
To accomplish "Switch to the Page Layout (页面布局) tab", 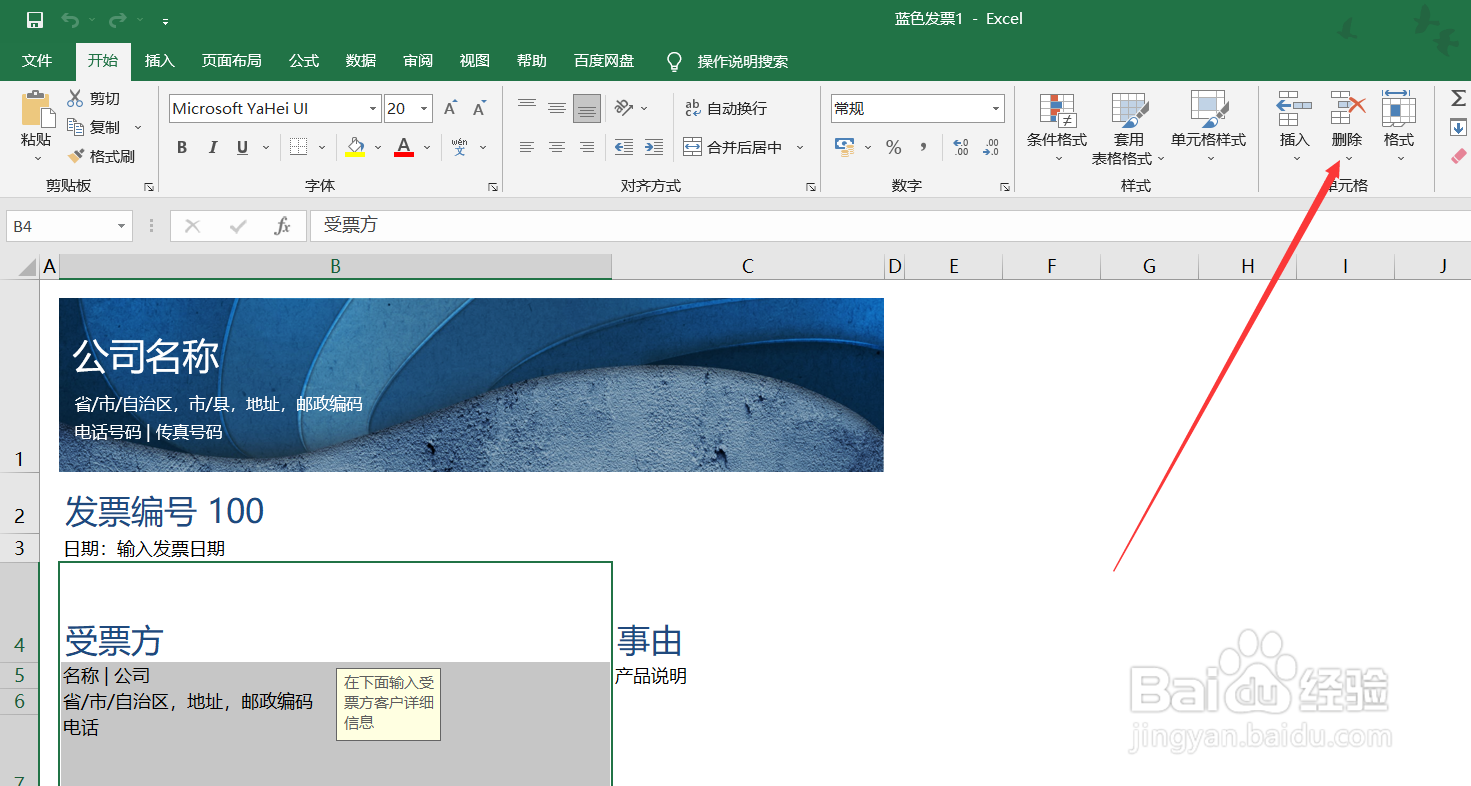I will (231, 61).
